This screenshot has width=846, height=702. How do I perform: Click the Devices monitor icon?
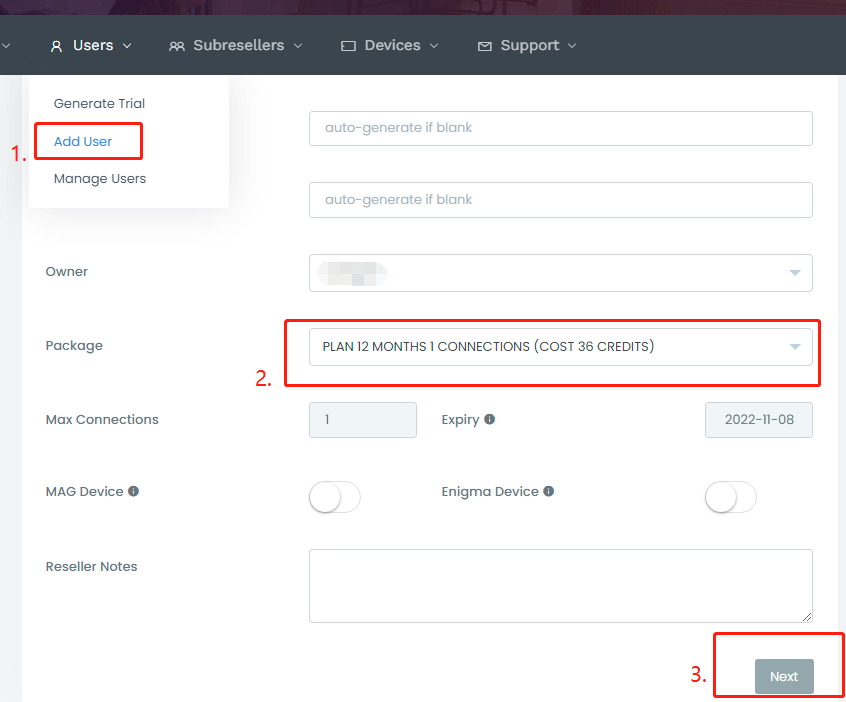[348, 46]
